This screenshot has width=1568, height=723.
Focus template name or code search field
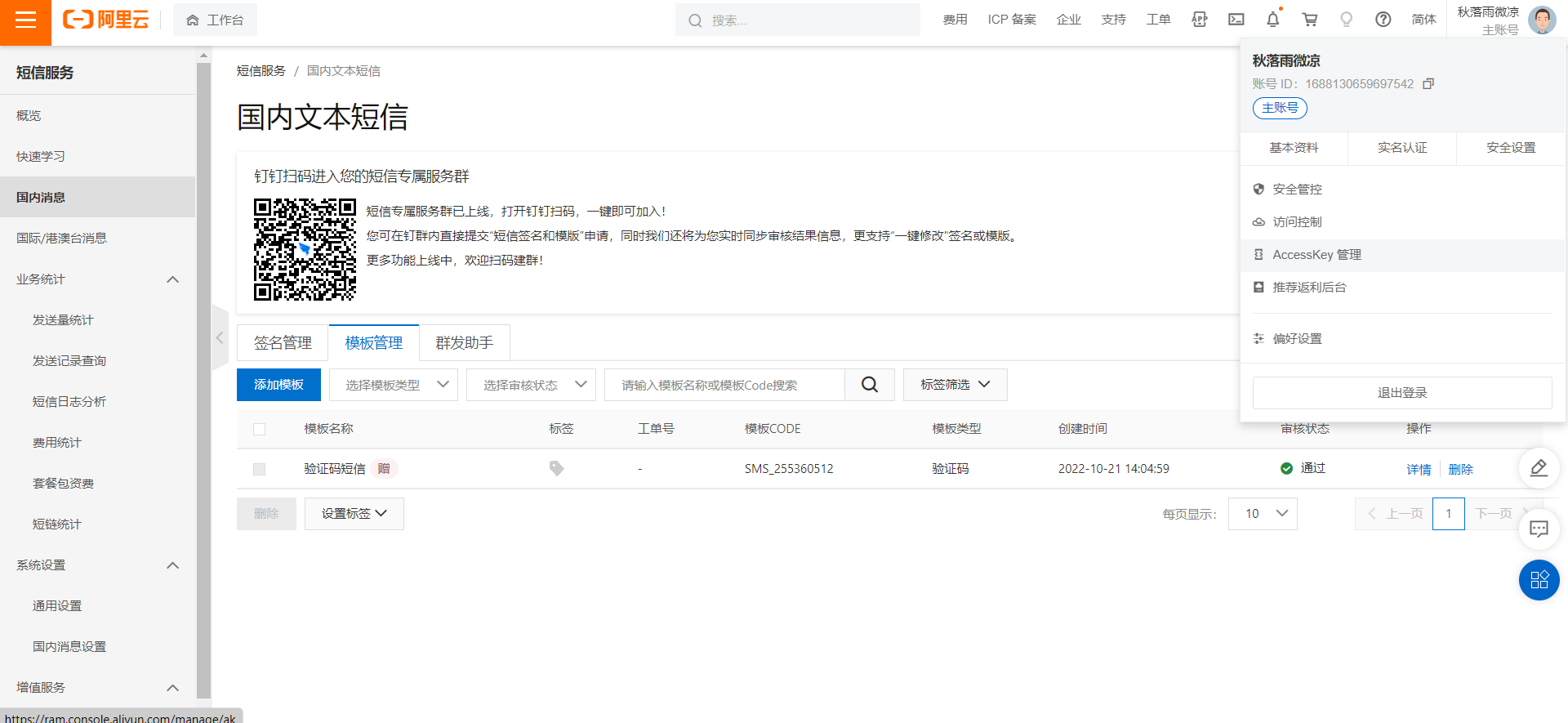724,385
